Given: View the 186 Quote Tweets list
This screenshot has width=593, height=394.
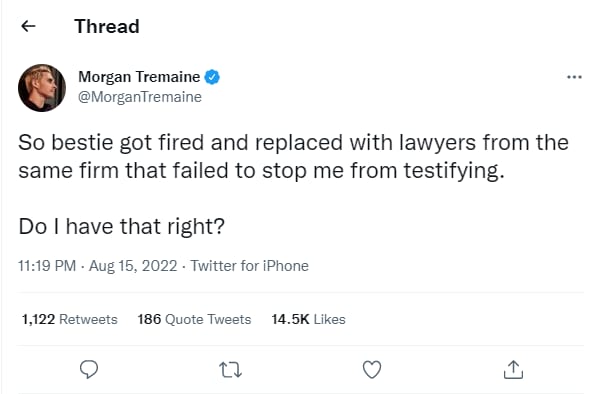Looking at the screenshot, I should [x=194, y=320].
